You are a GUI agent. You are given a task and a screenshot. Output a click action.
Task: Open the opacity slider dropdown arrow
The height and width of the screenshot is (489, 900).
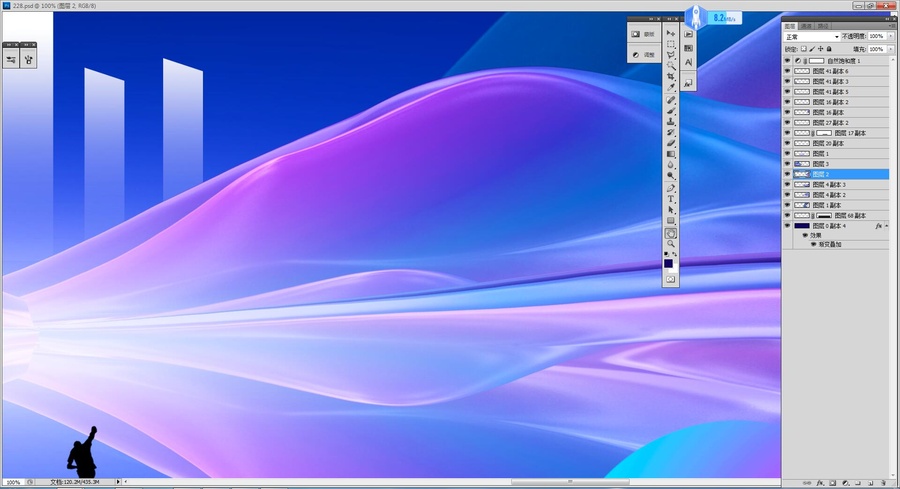coord(891,36)
